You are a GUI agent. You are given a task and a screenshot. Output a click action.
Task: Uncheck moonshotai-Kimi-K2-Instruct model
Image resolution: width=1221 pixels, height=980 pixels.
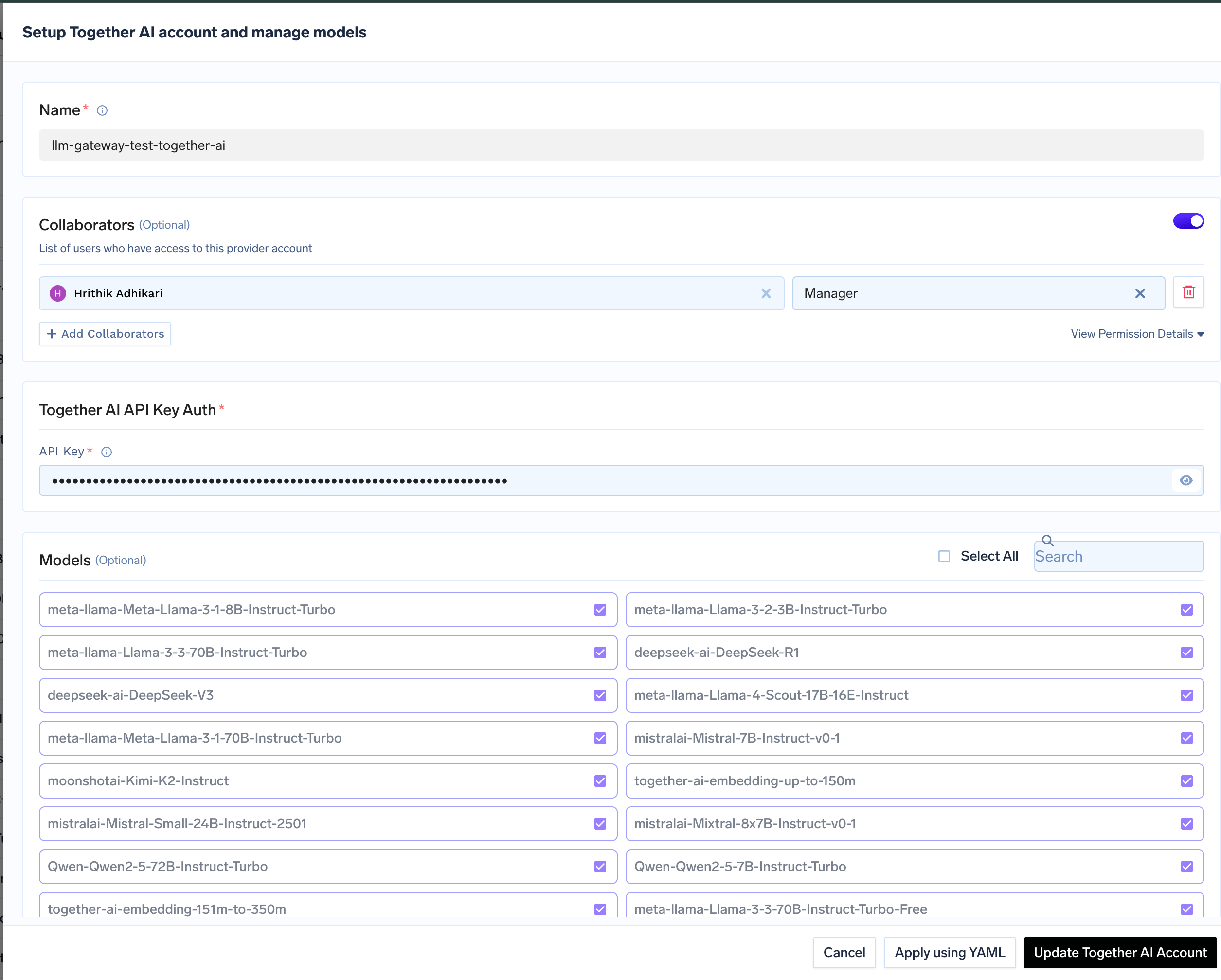pyautogui.click(x=600, y=781)
